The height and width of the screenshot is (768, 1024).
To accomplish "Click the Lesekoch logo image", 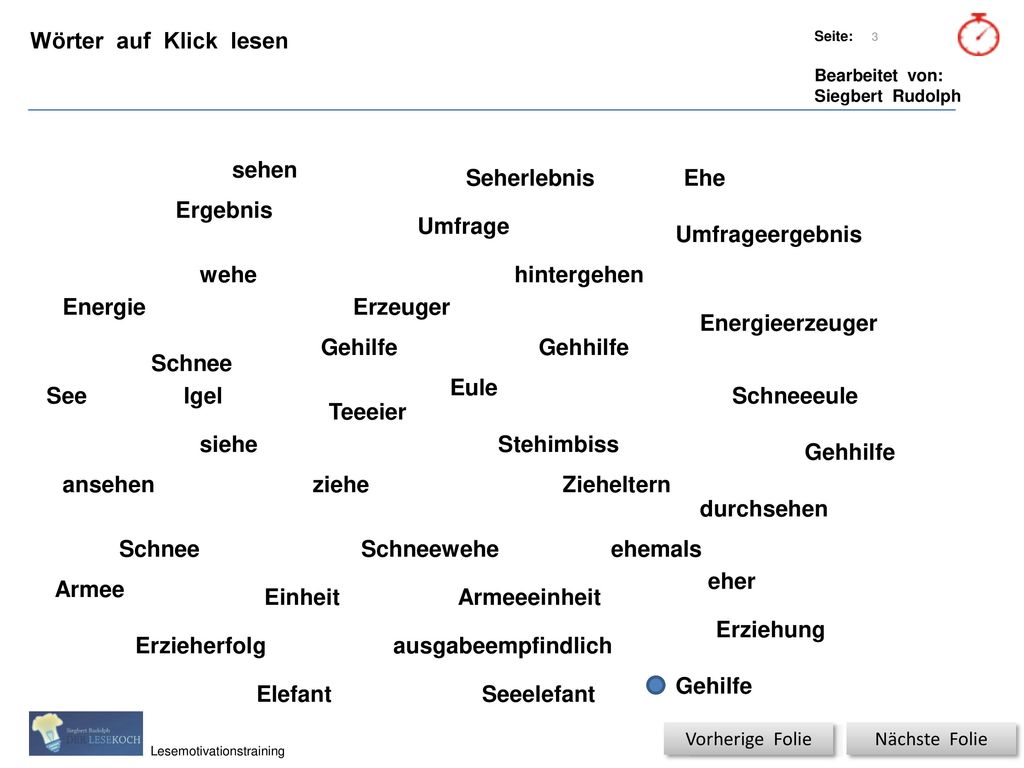I will (86, 733).
